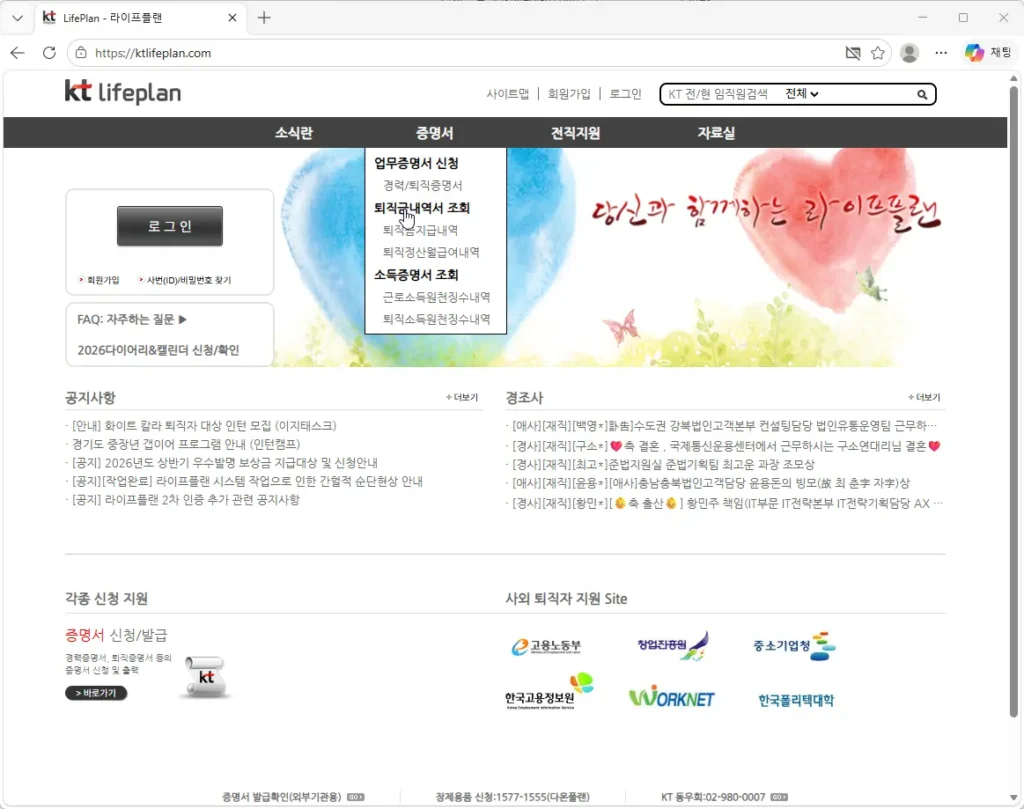
Task: Click 증명서 발급확인(외부기관용) GO button
Action: 355,797
